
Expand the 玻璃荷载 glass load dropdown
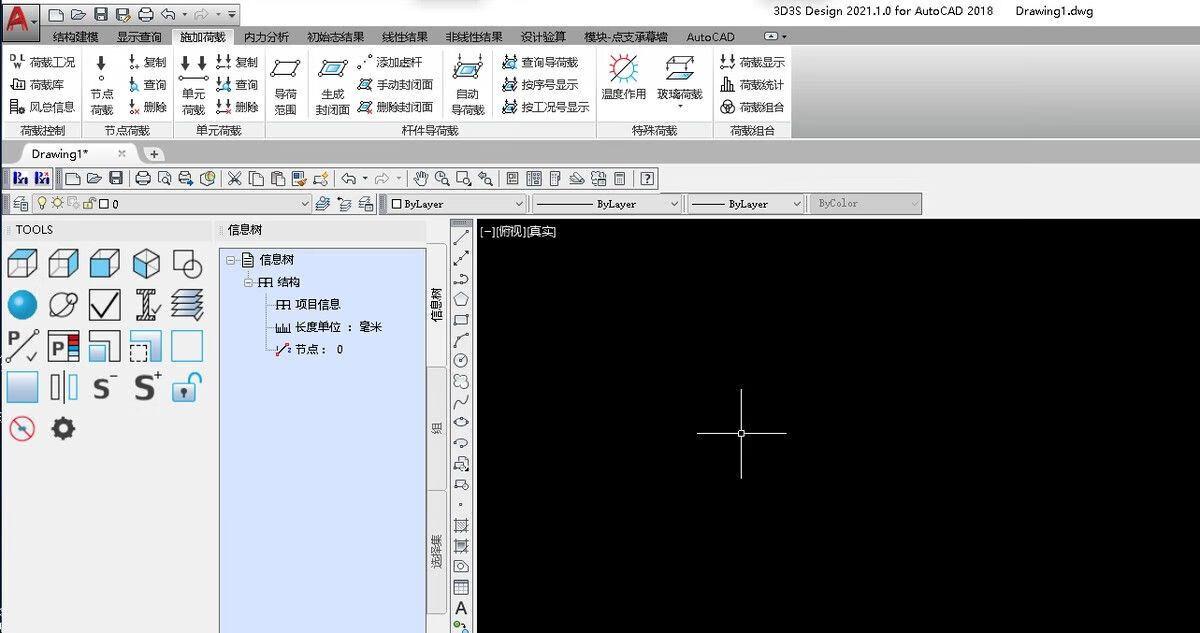[680, 106]
